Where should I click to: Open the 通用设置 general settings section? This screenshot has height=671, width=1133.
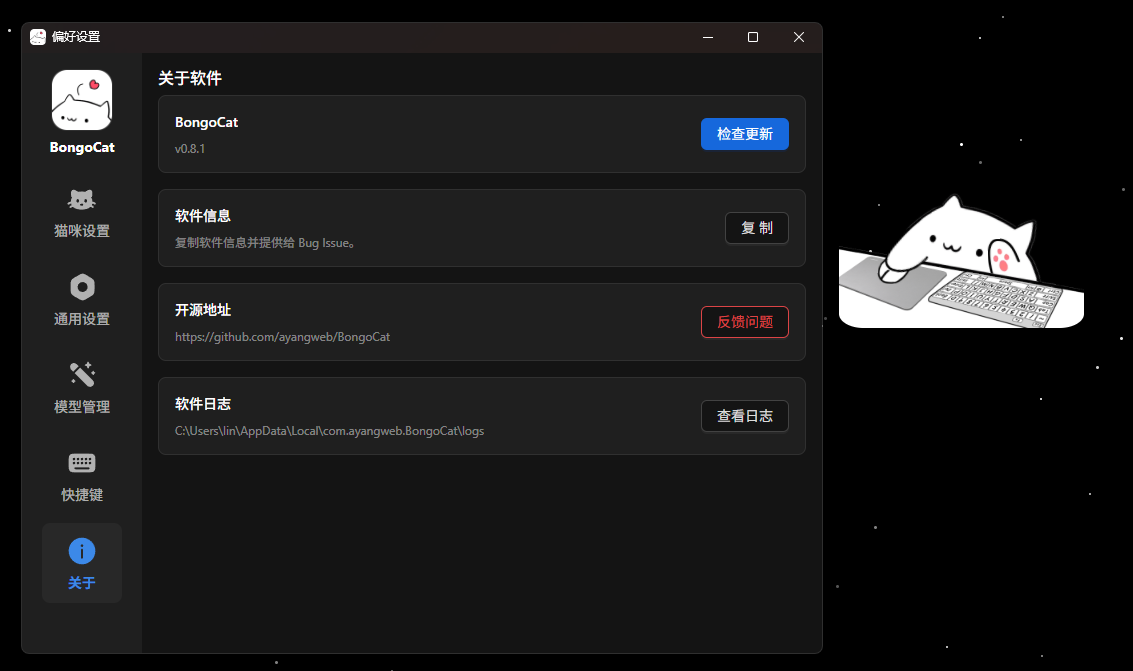coord(82,300)
